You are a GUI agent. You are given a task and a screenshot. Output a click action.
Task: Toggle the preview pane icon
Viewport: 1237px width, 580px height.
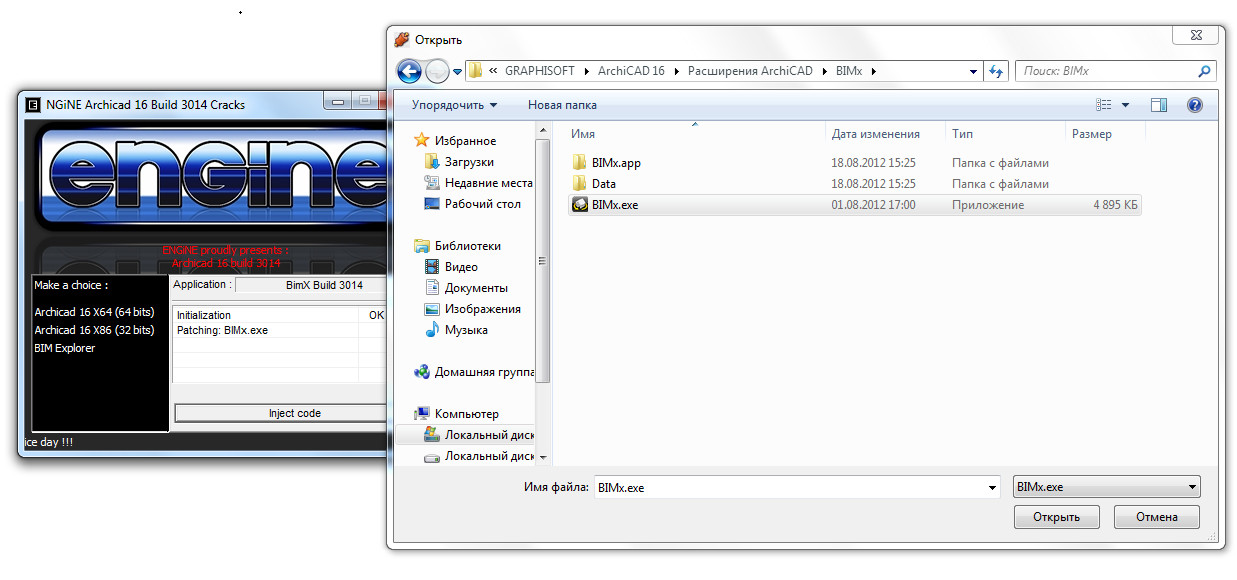1158,105
